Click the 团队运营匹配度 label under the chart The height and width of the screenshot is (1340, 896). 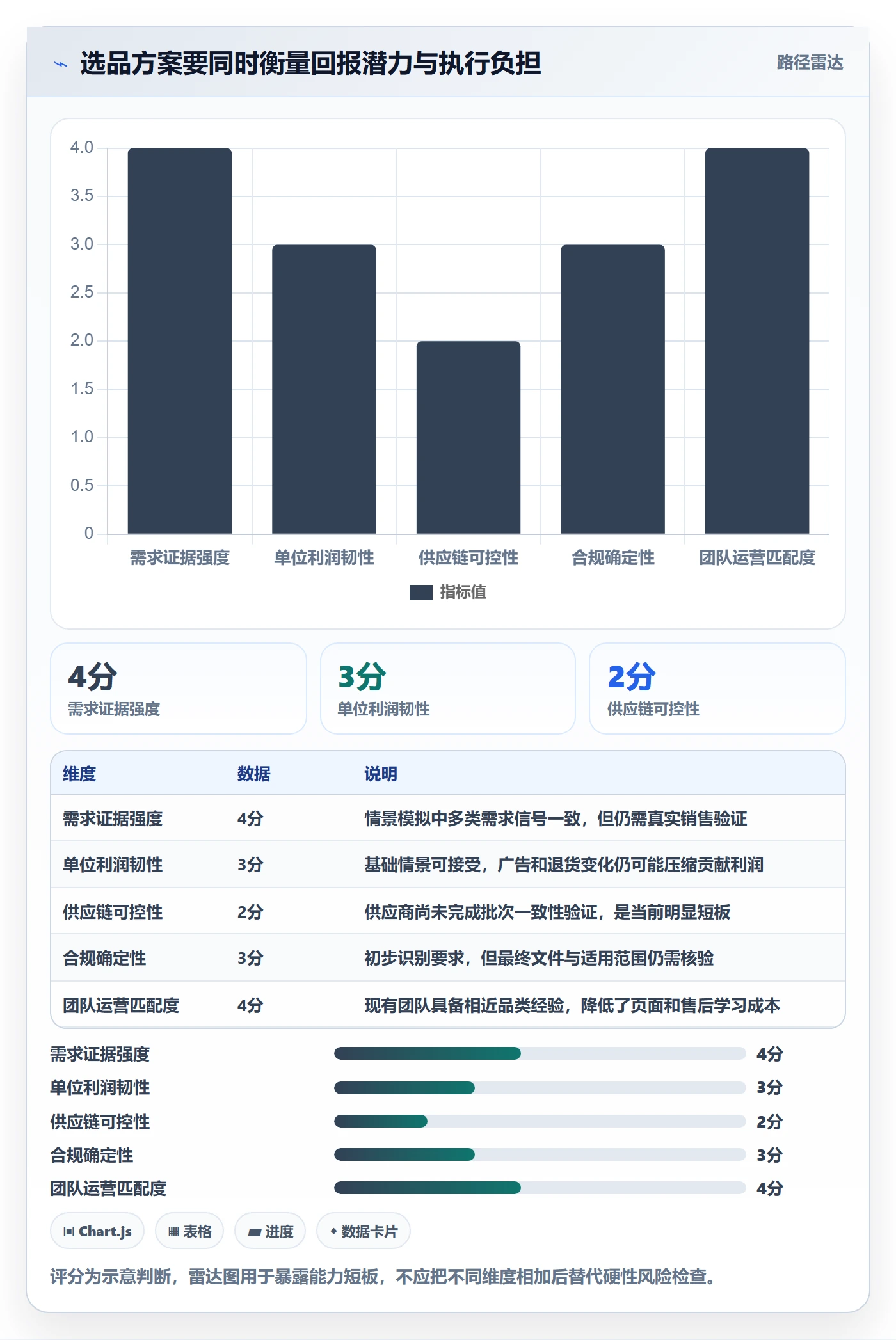(x=757, y=558)
